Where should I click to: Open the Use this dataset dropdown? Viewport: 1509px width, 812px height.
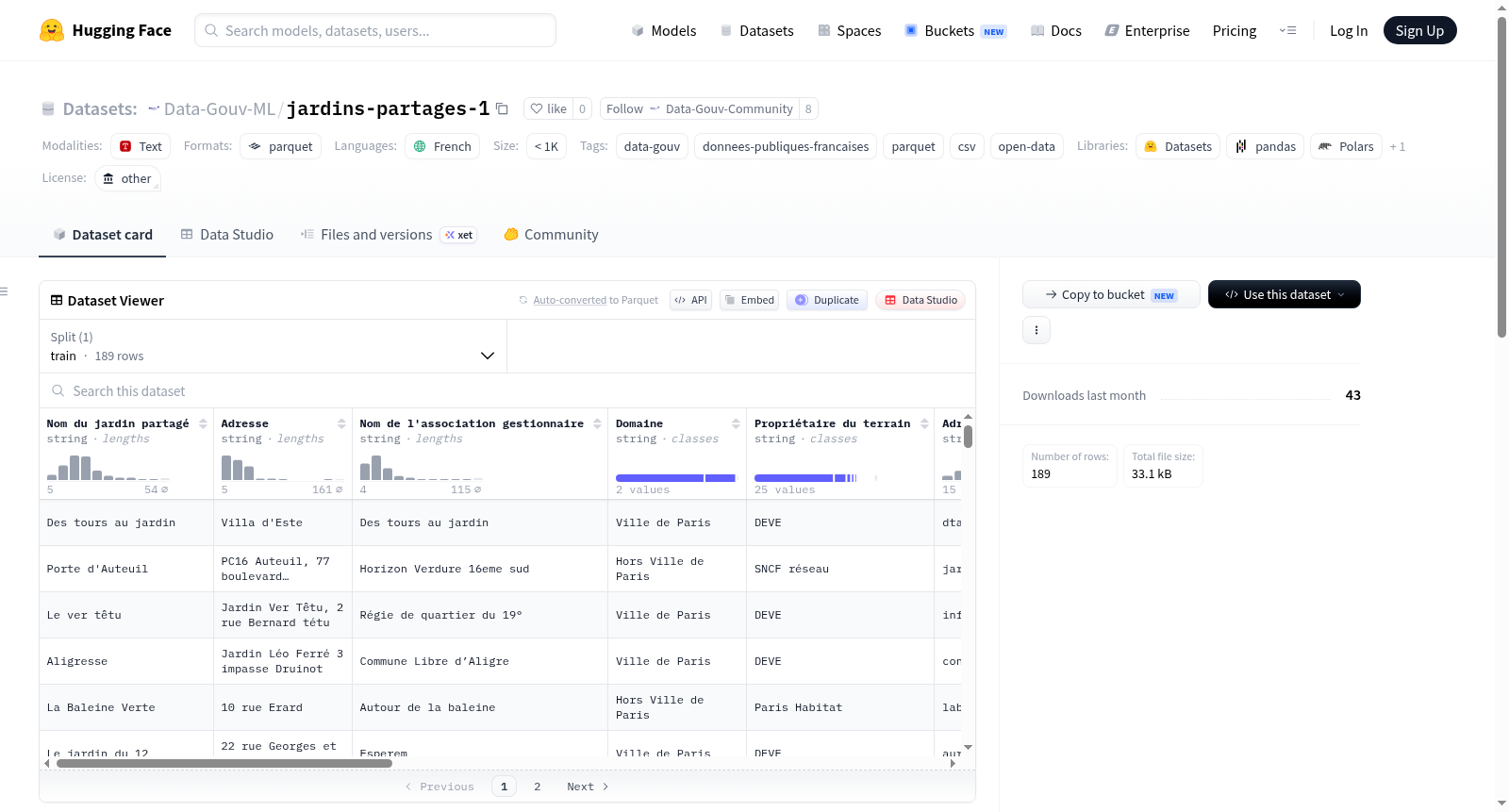click(x=1285, y=294)
